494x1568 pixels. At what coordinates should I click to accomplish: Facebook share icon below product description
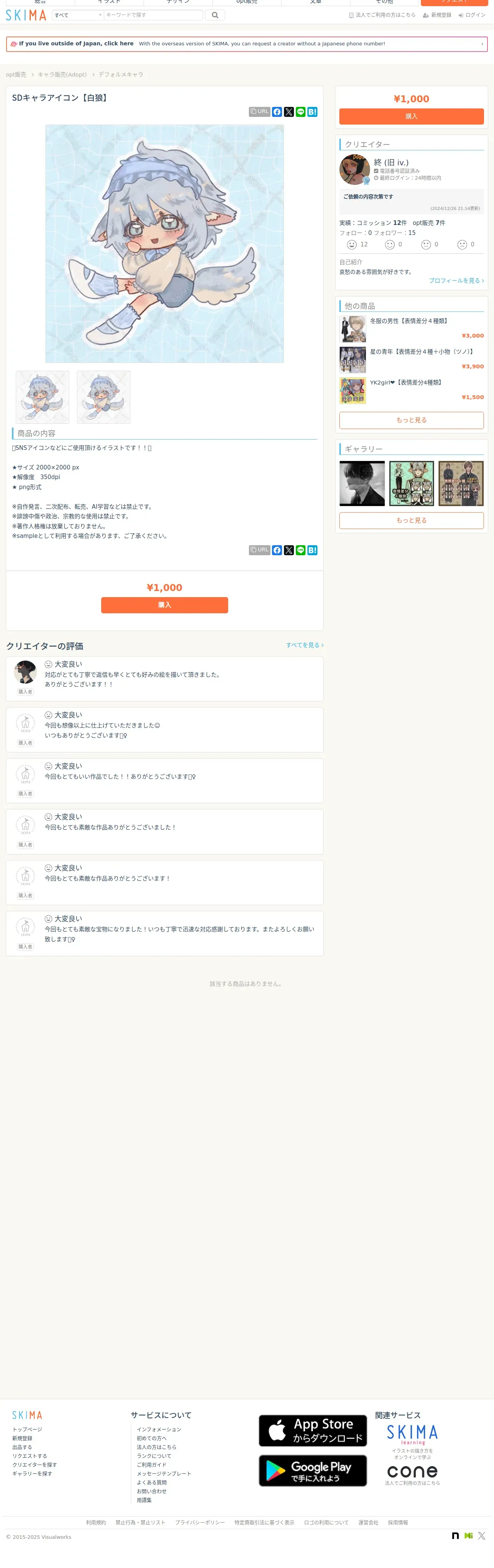[277, 550]
